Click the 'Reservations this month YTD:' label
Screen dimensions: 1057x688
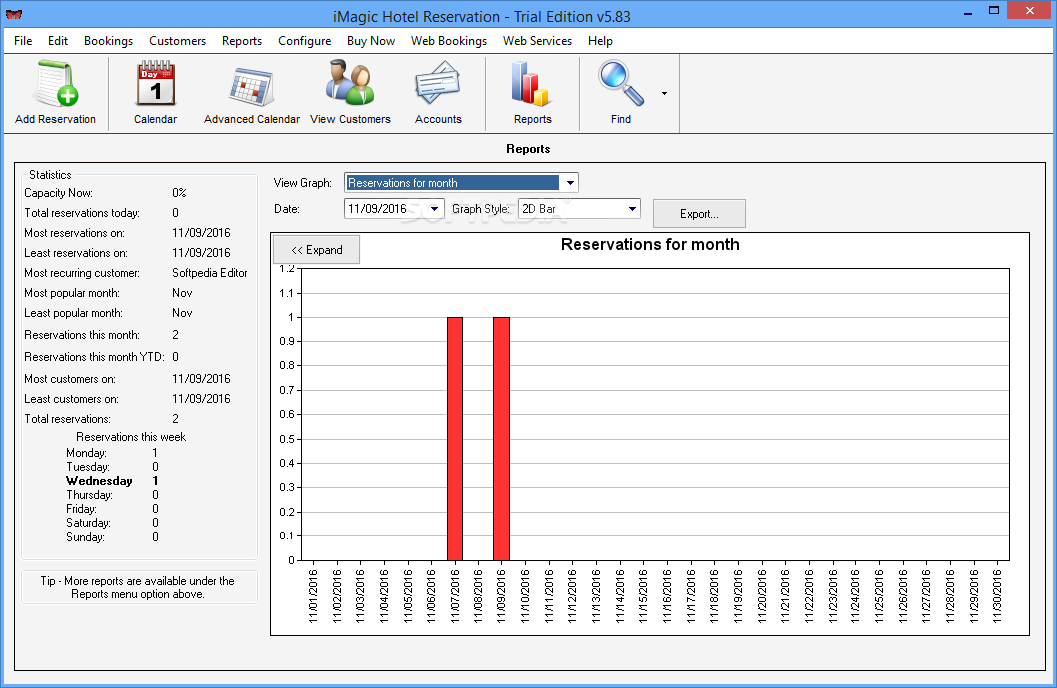point(94,357)
